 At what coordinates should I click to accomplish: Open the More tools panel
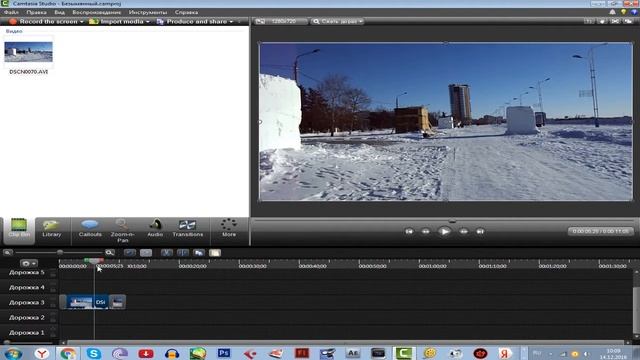pos(229,229)
